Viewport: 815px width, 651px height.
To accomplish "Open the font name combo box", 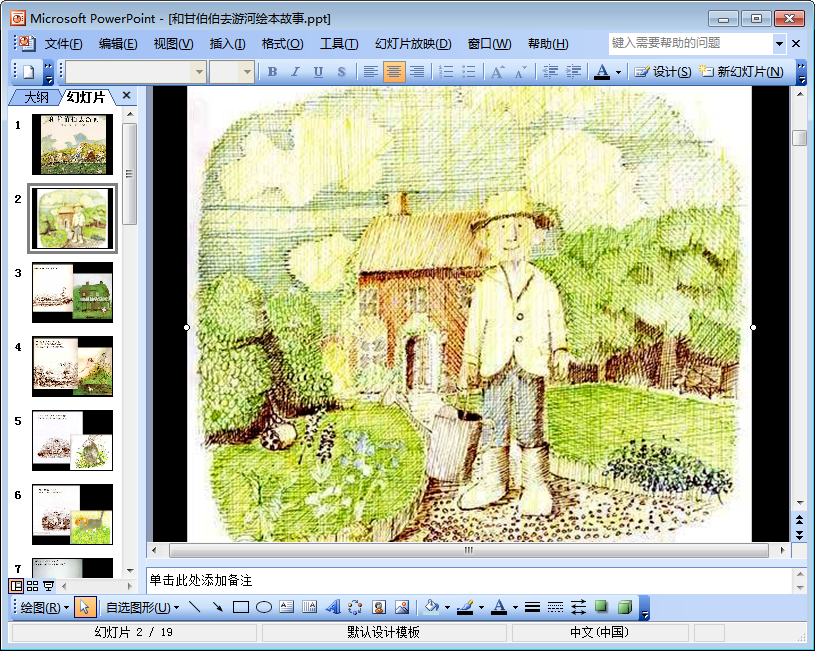I will pyautogui.click(x=136, y=72).
